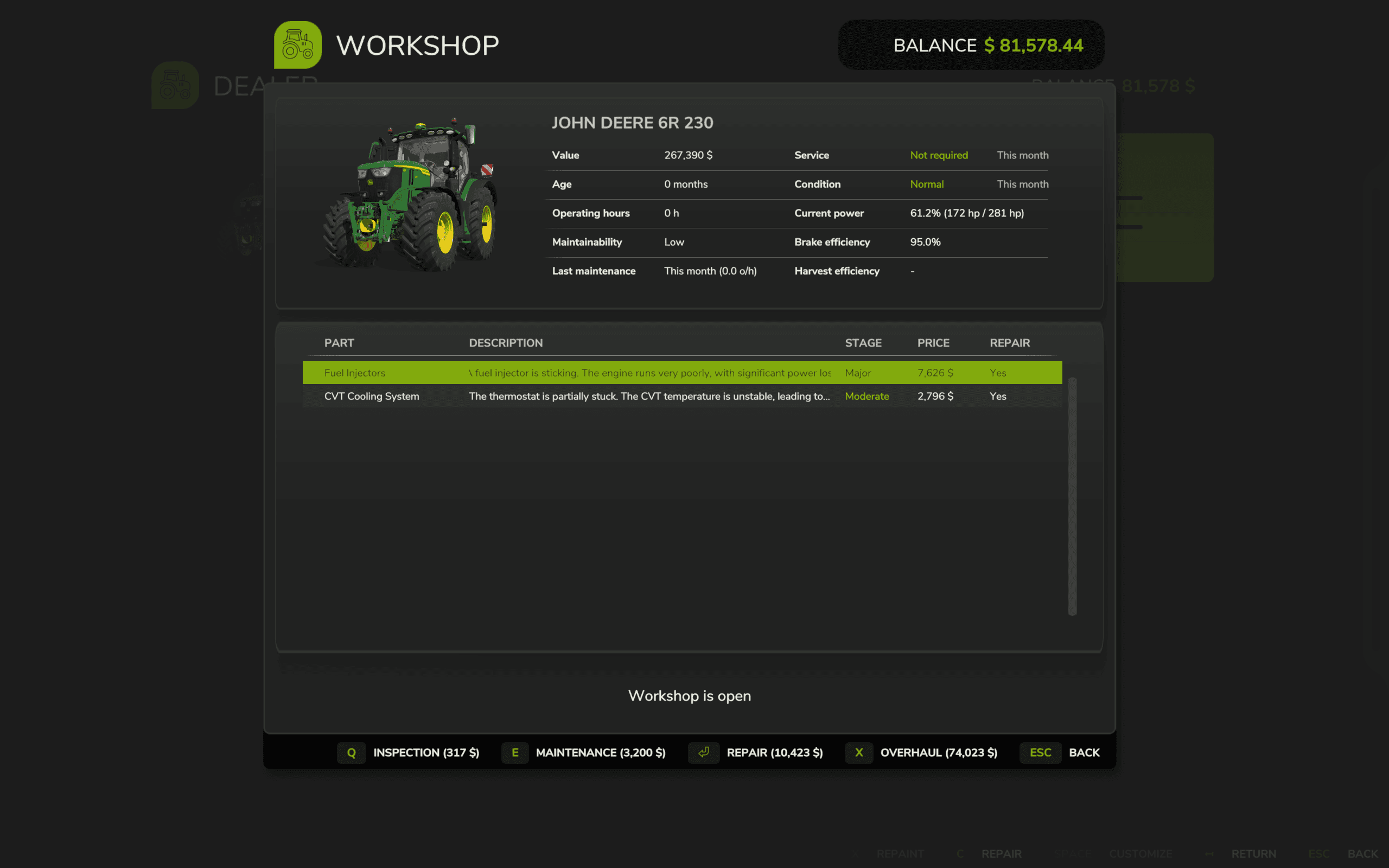Click the Condition status Normal
This screenshot has height=868, width=1389.
pyautogui.click(x=926, y=184)
